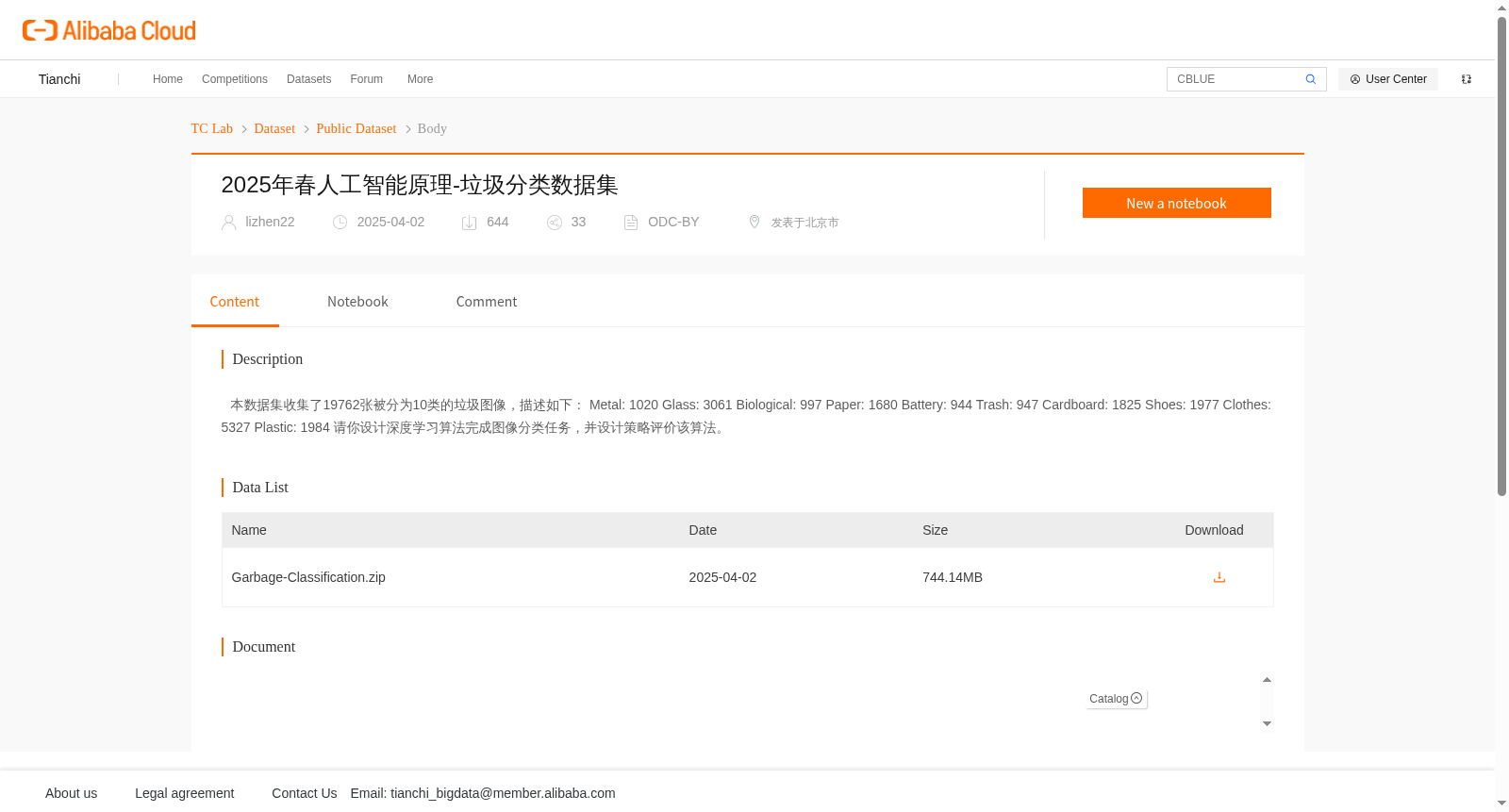
Task: Follow the Dataset breadcrumb link
Action: pos(274,128)
